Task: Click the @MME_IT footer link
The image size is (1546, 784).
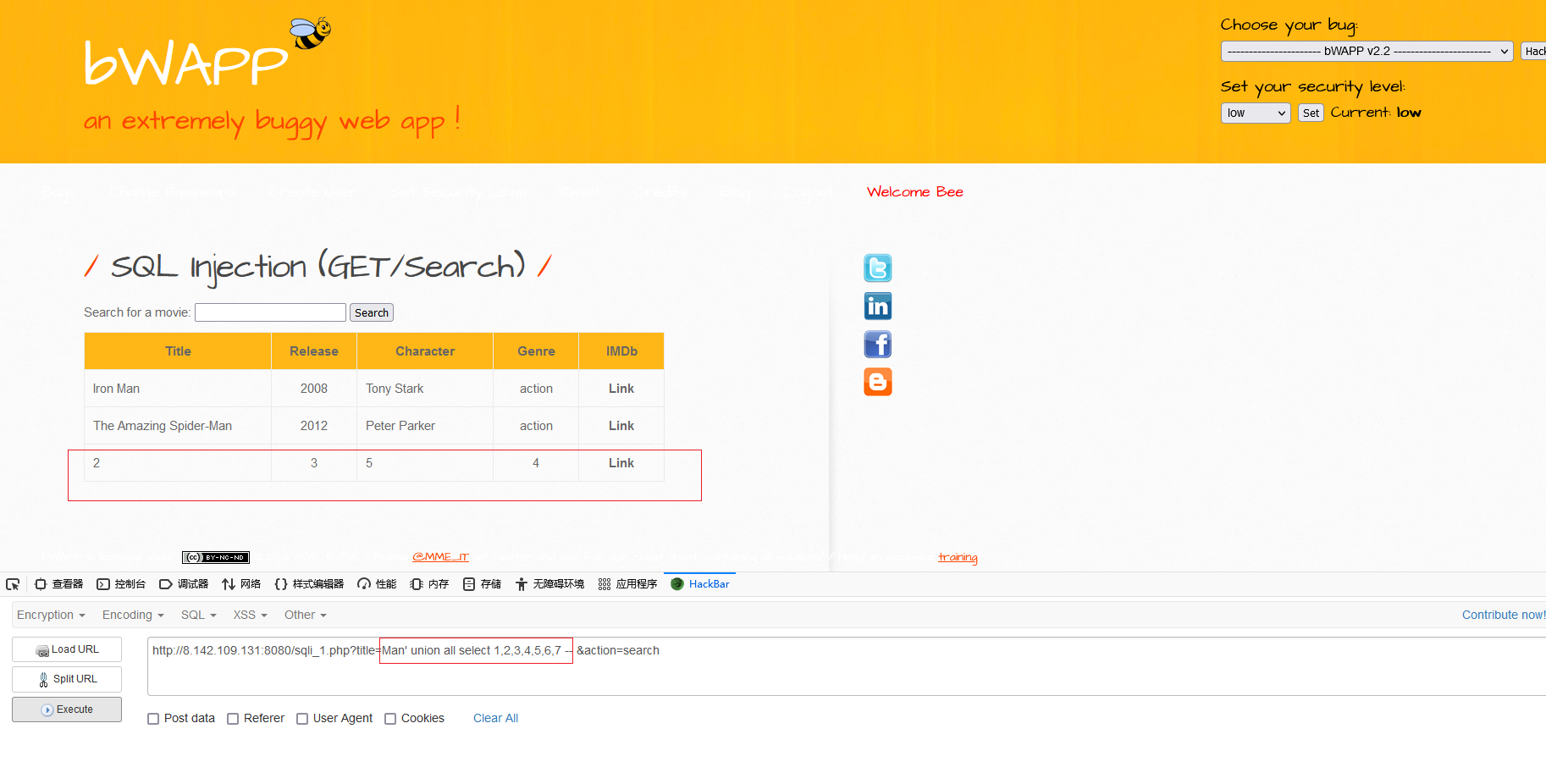Action: pos(440,556)
